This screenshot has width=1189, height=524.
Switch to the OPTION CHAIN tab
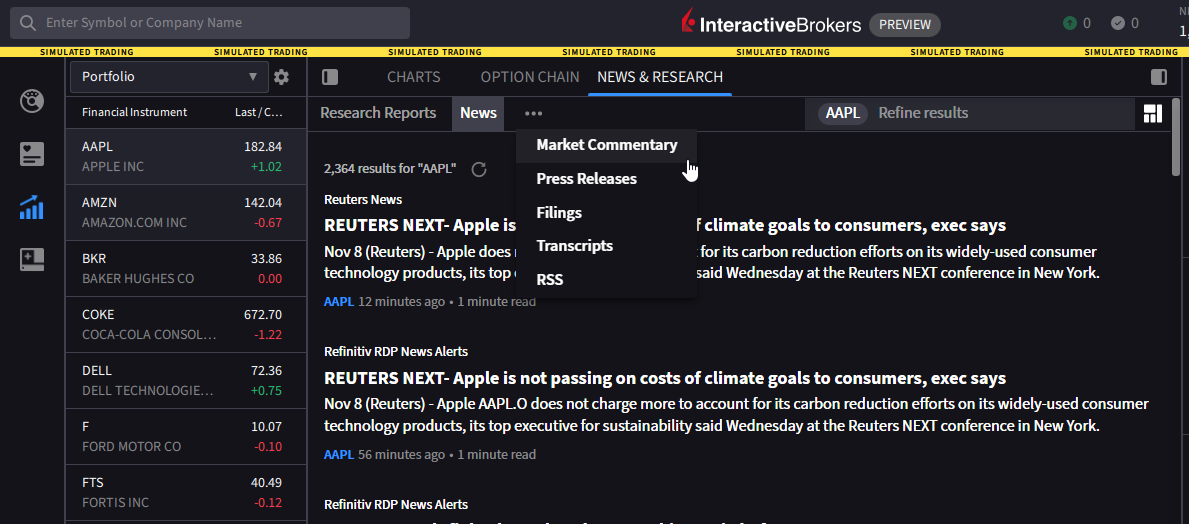(x=530, y=77)
